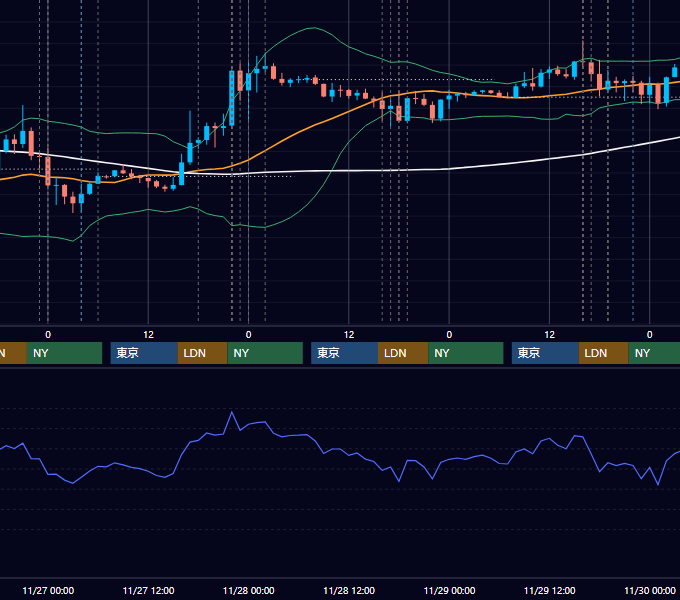680x600 pixels.
Task: Click the '11/27 12:00' date label
Action: (148, 590)
